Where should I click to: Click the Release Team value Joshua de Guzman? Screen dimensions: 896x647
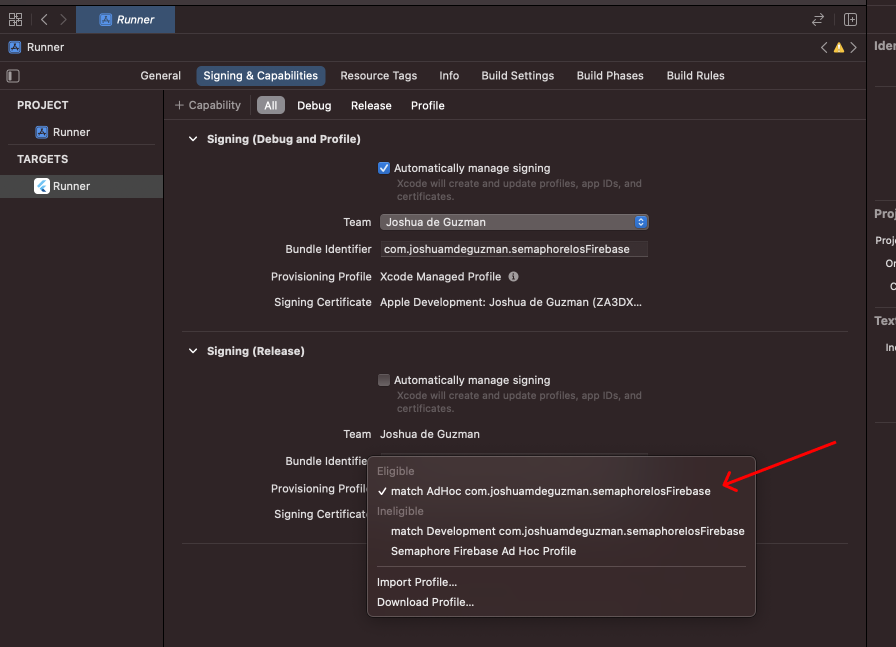tap(430, 434)
